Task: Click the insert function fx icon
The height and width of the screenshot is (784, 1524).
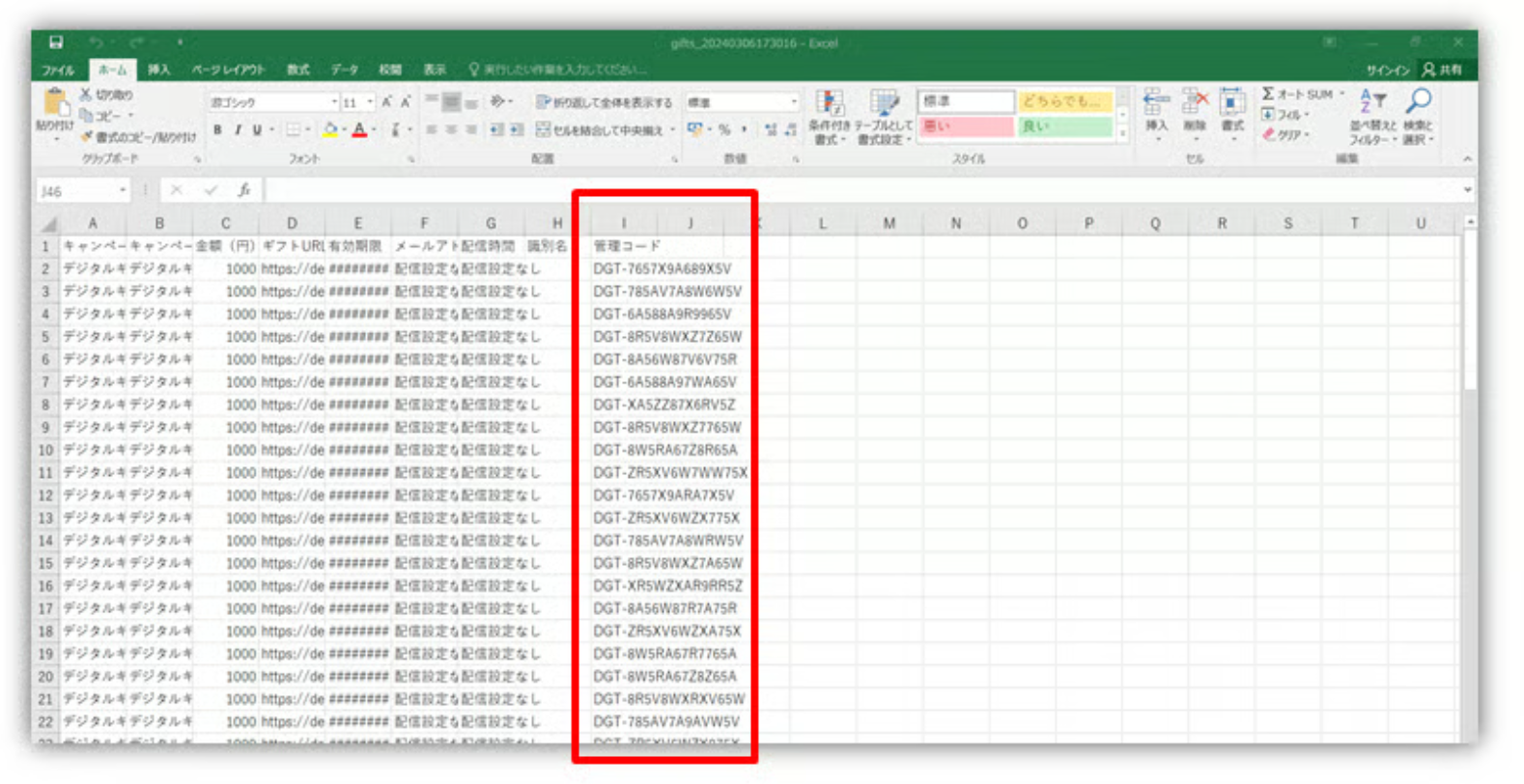Action: [x=244, y=190]
